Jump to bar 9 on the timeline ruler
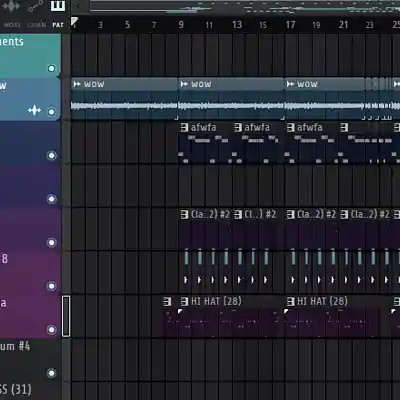 pos(181,25)
